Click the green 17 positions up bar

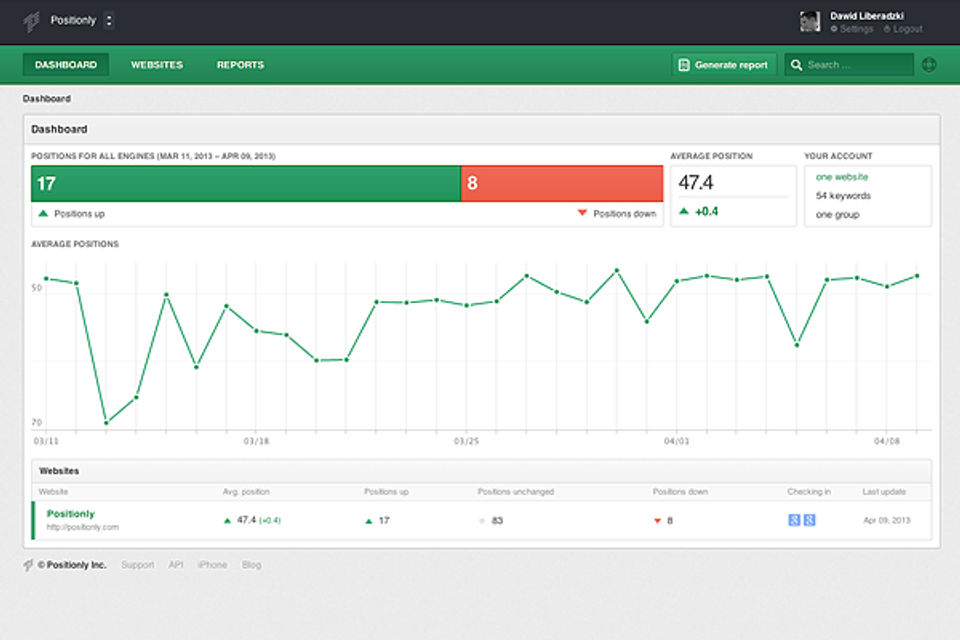click(246, 184)
